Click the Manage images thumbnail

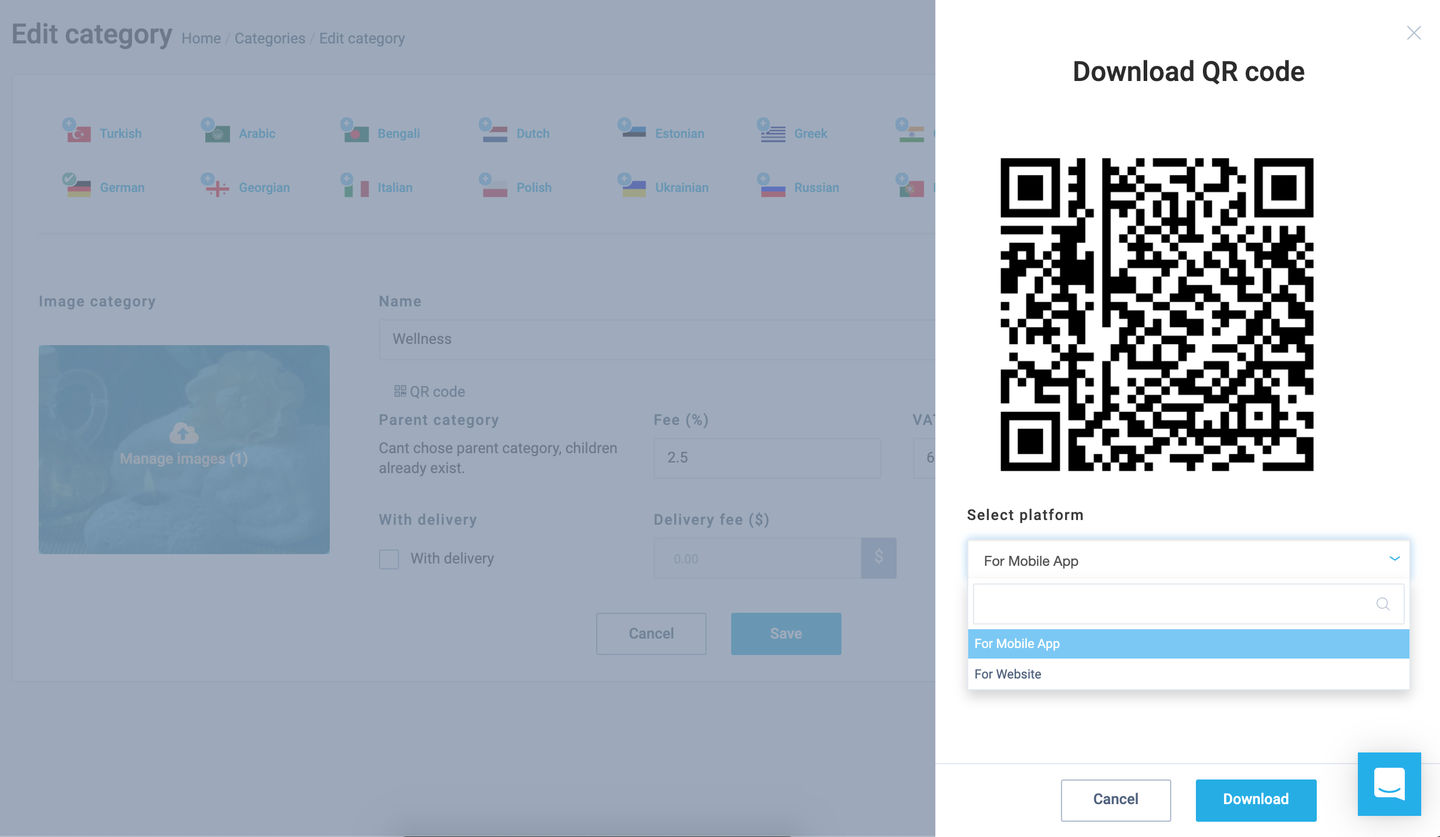184,449
